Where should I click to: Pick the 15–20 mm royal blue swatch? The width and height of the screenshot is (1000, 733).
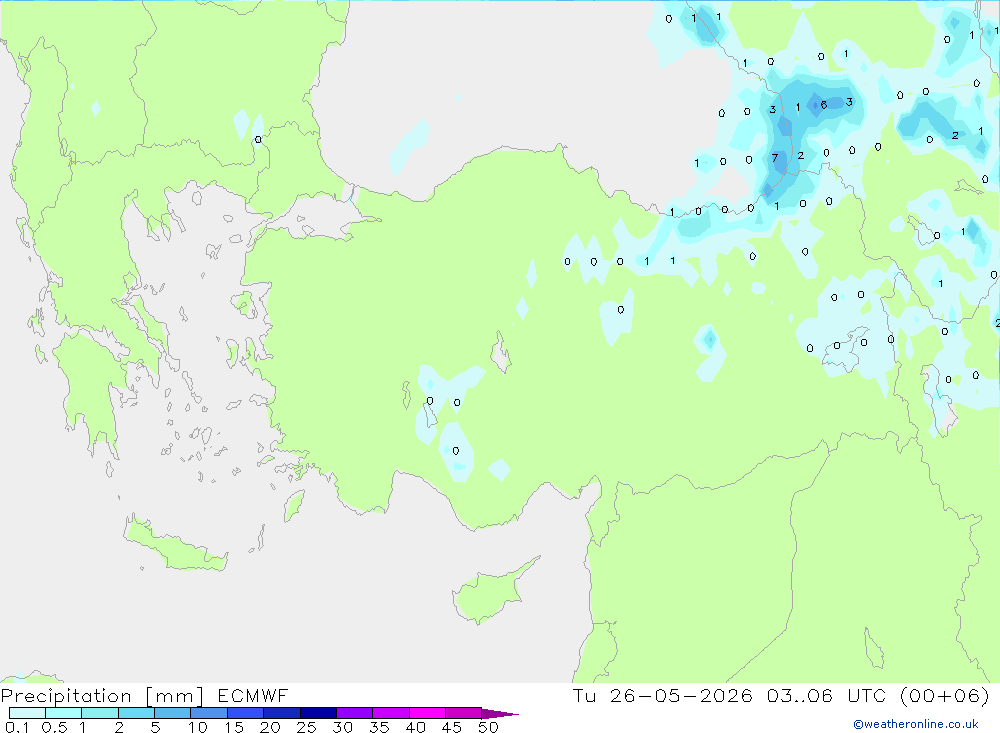[246, 713]
